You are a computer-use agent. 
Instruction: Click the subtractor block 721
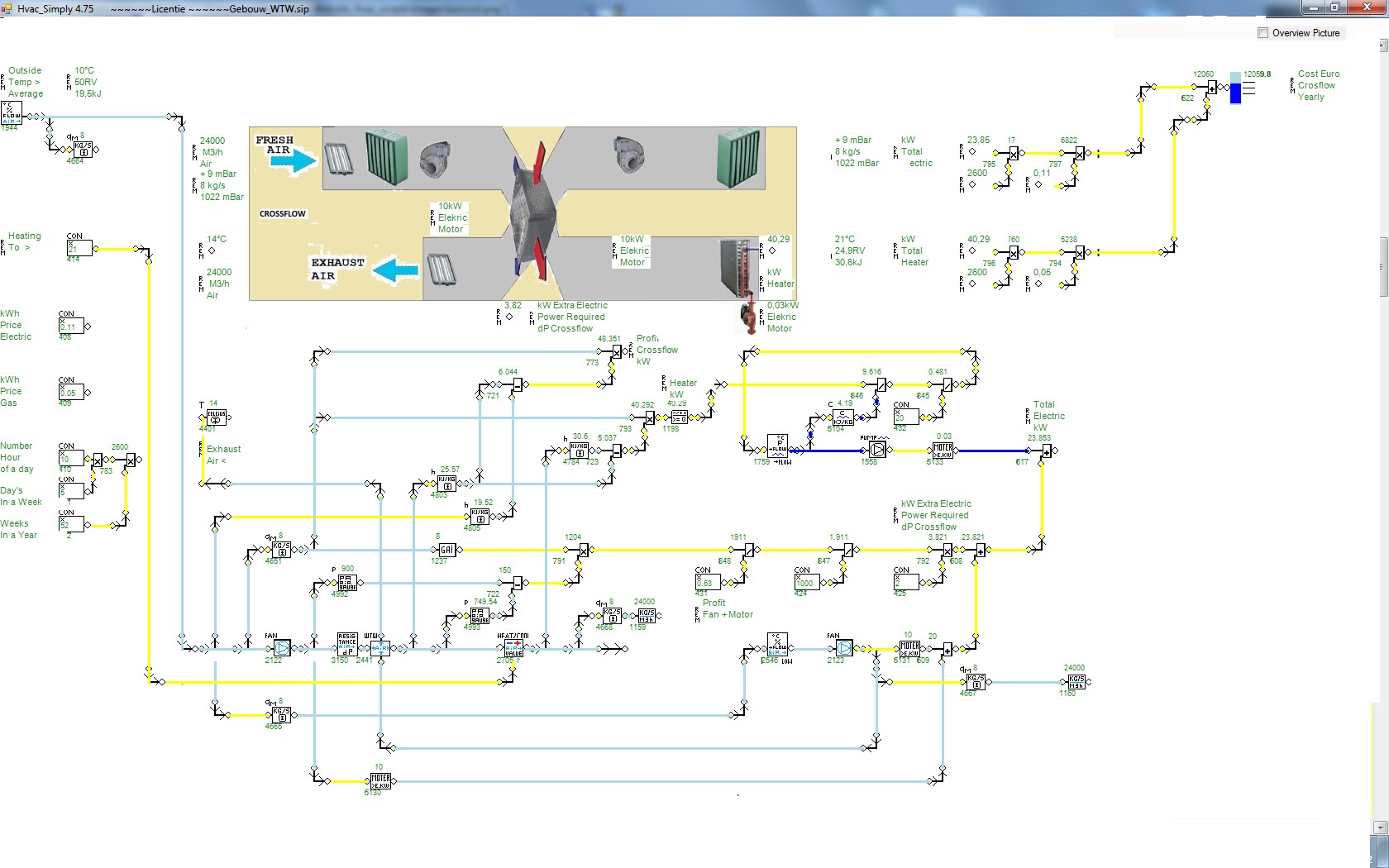coord(518,384)
